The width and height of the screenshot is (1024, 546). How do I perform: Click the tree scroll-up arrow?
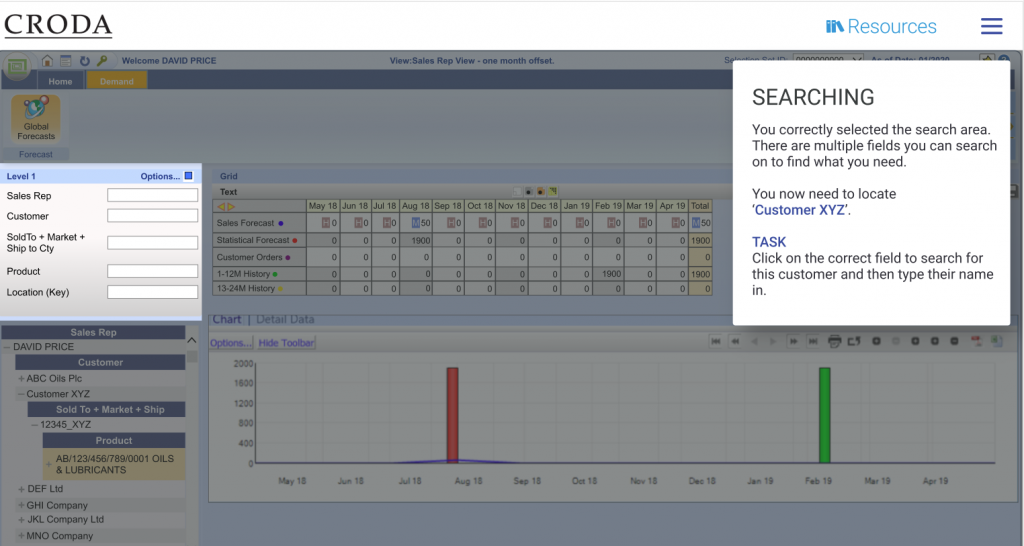[x=192, y=340]
